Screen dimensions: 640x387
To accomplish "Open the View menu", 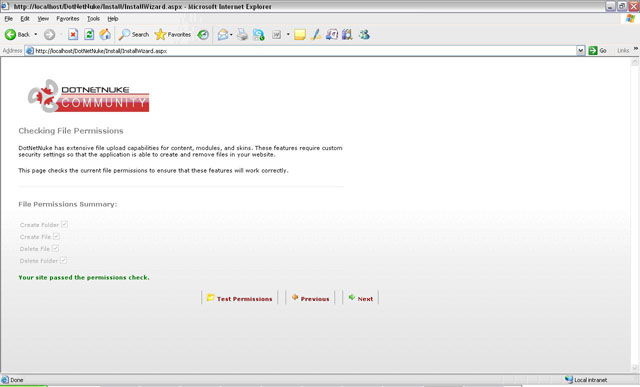I will click(x=43, y=19).
